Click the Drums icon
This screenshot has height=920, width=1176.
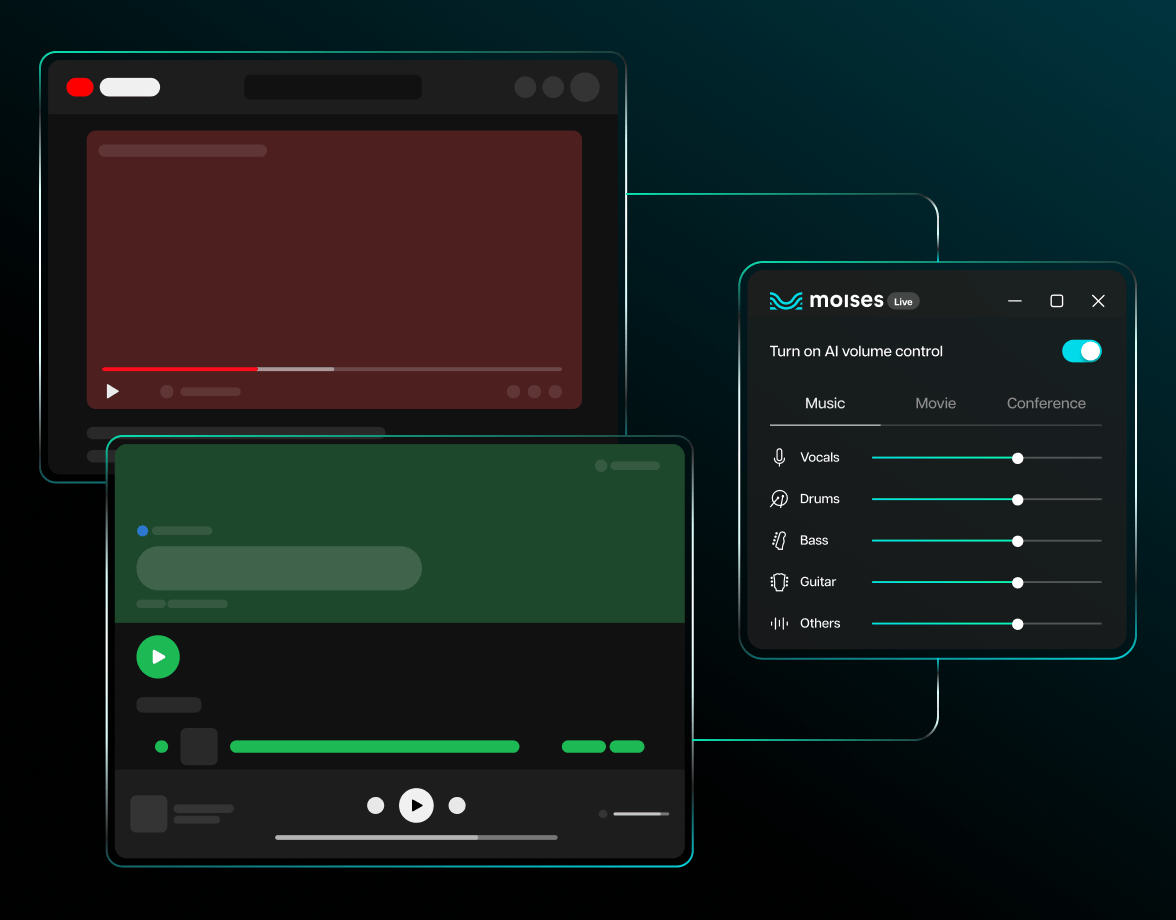779,499
